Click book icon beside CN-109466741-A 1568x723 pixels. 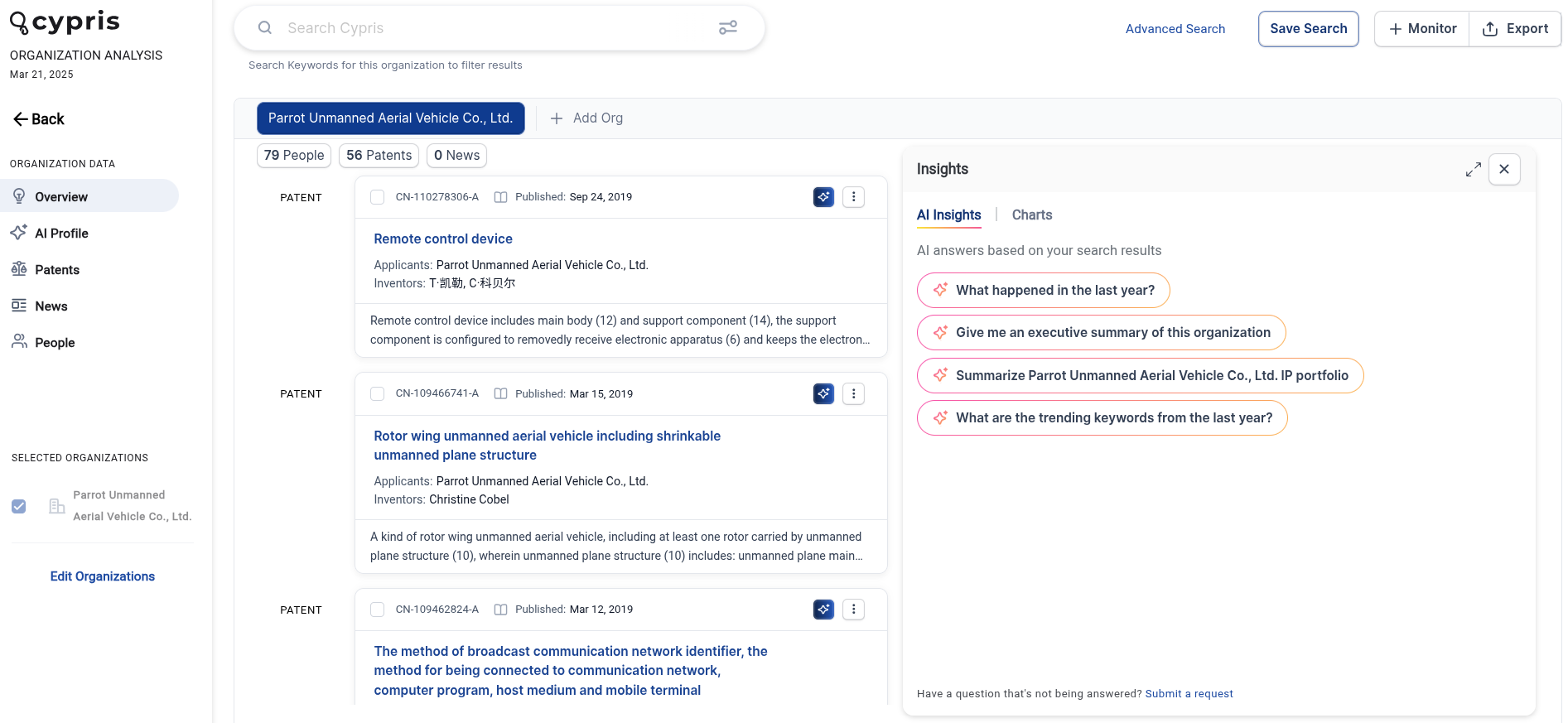500,394
